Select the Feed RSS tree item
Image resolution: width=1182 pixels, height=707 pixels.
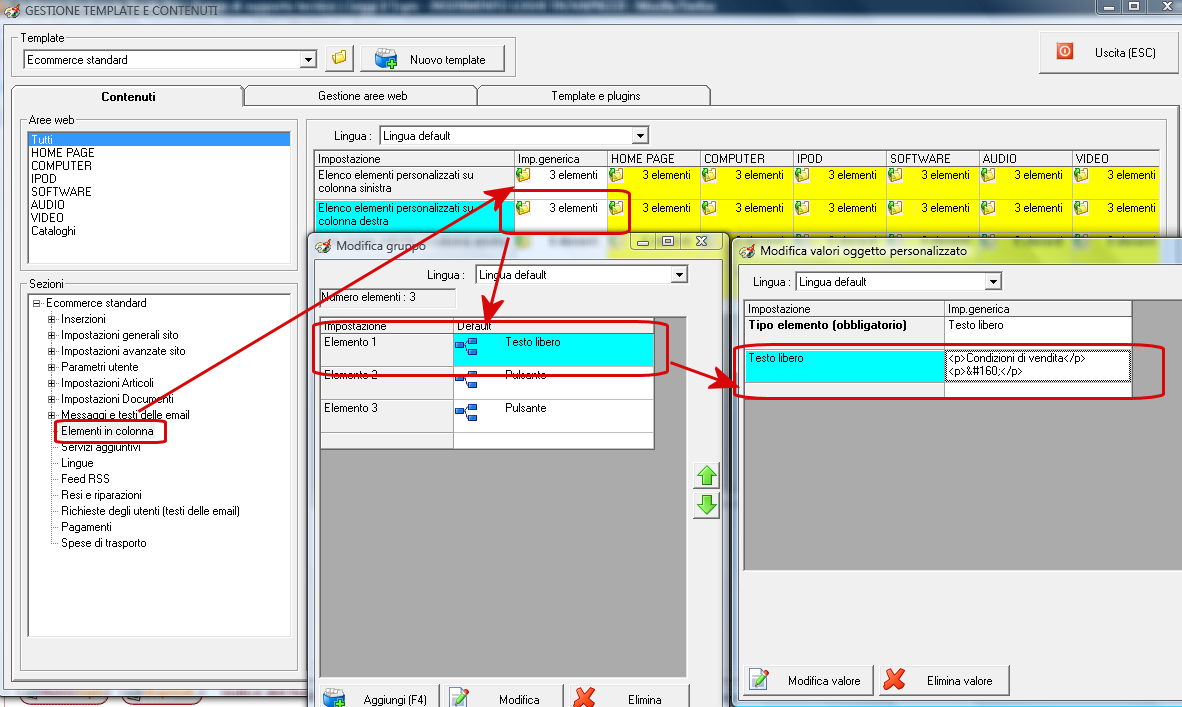[x=85, y=479]
